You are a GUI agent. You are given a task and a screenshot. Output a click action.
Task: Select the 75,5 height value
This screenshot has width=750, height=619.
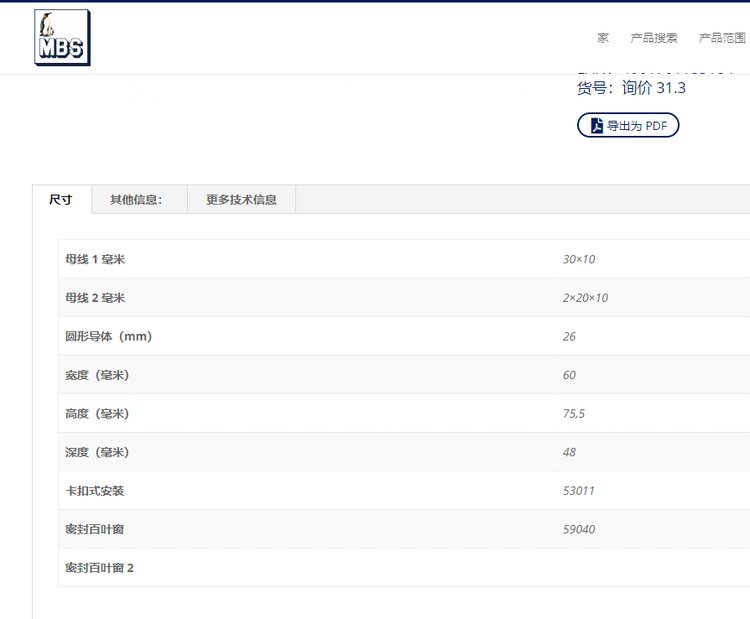coord(574,414)
